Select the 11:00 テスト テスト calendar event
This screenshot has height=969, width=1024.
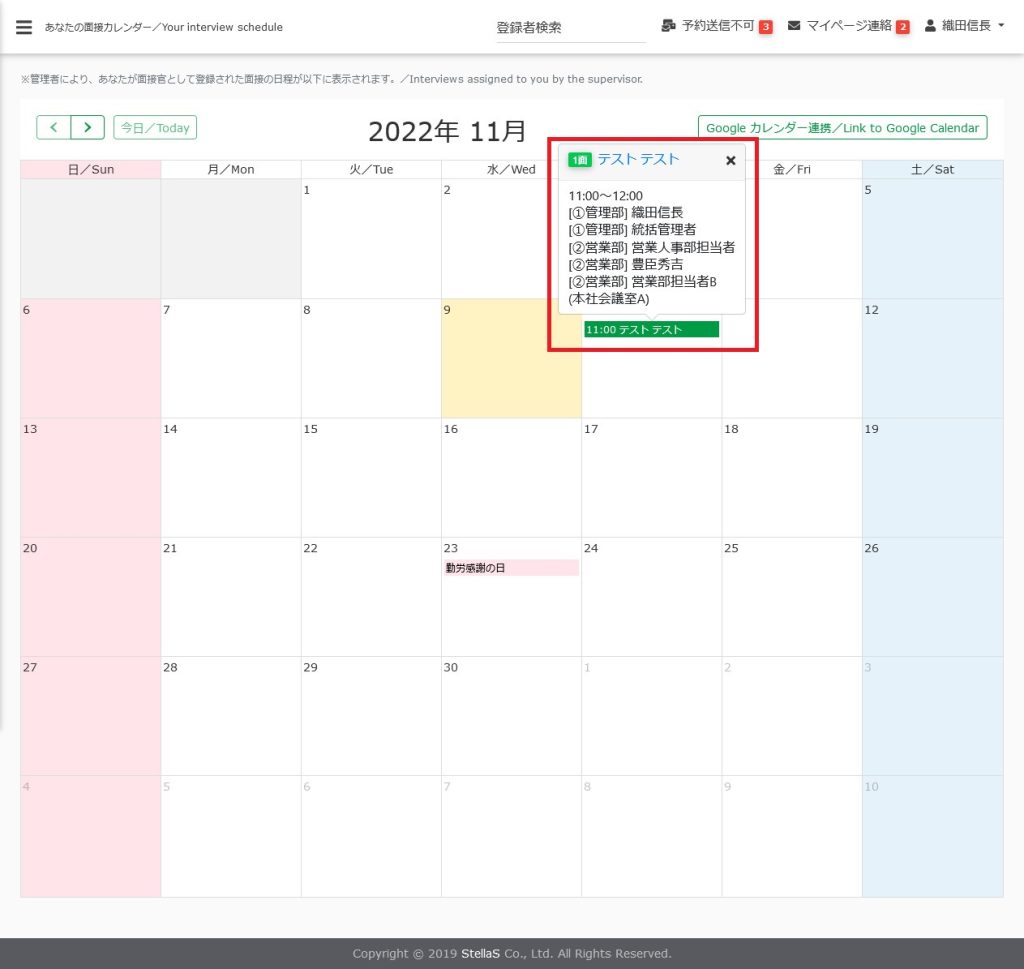pos(651,330)
